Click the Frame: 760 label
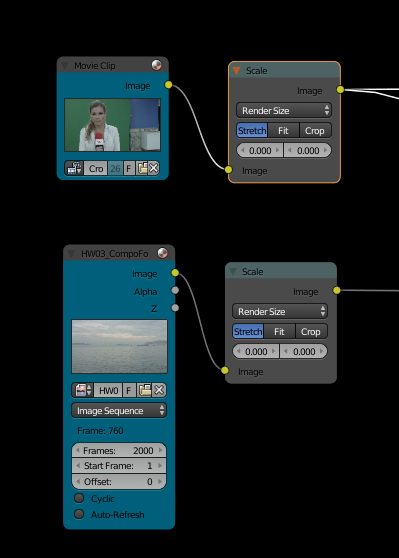The height and width of the screenshot is (558, 399). 100,431
